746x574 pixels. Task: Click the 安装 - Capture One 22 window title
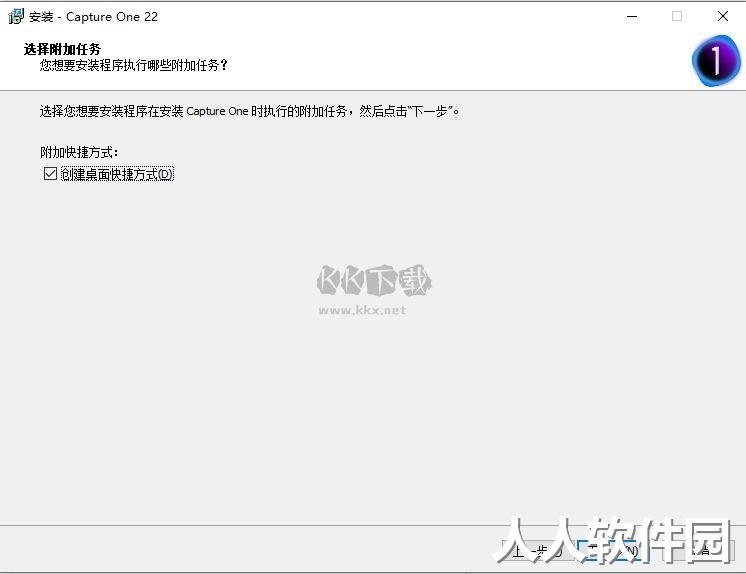(x=93, y=17)
